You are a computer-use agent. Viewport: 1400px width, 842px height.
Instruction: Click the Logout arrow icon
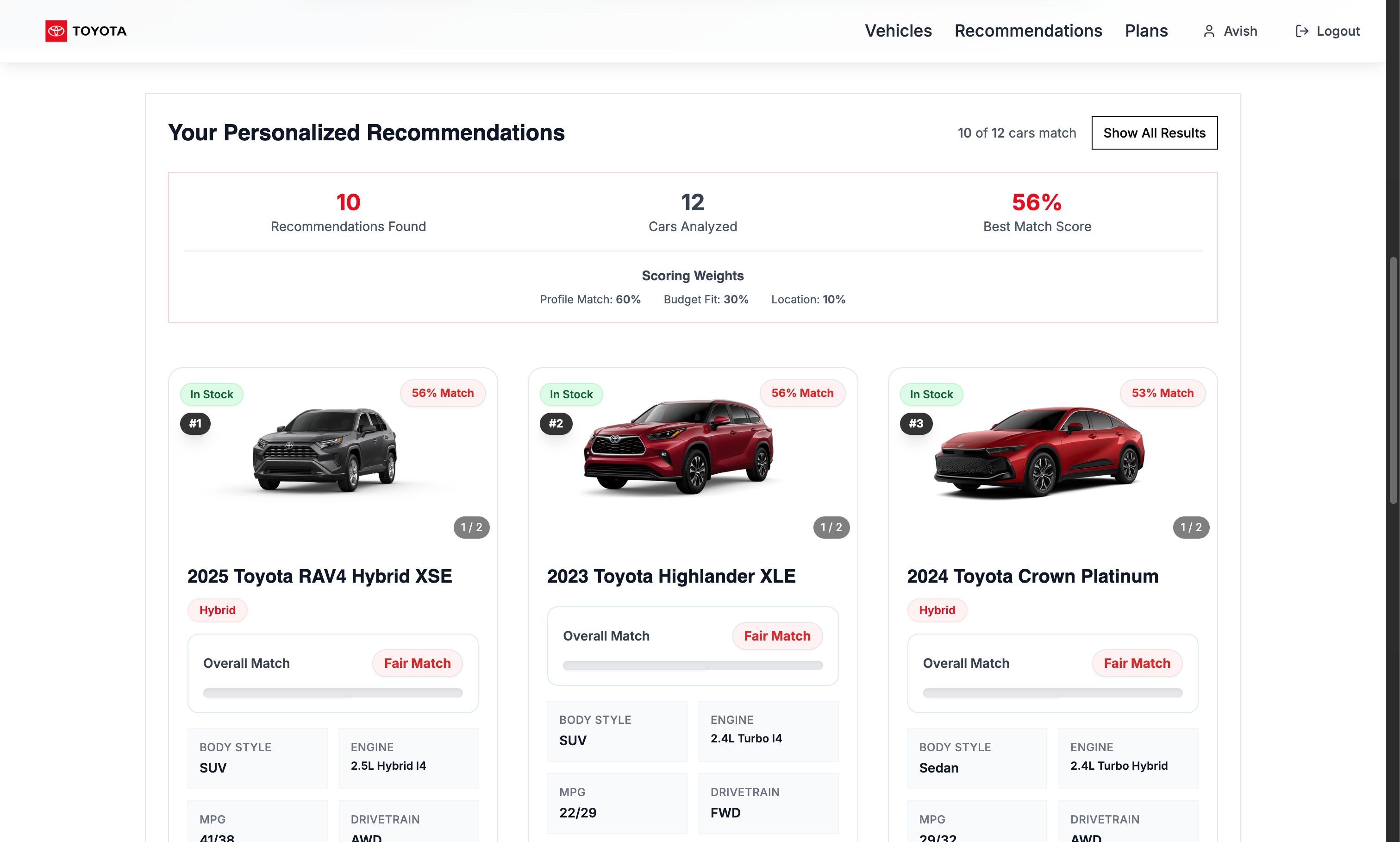click(x=1302, y=31)
